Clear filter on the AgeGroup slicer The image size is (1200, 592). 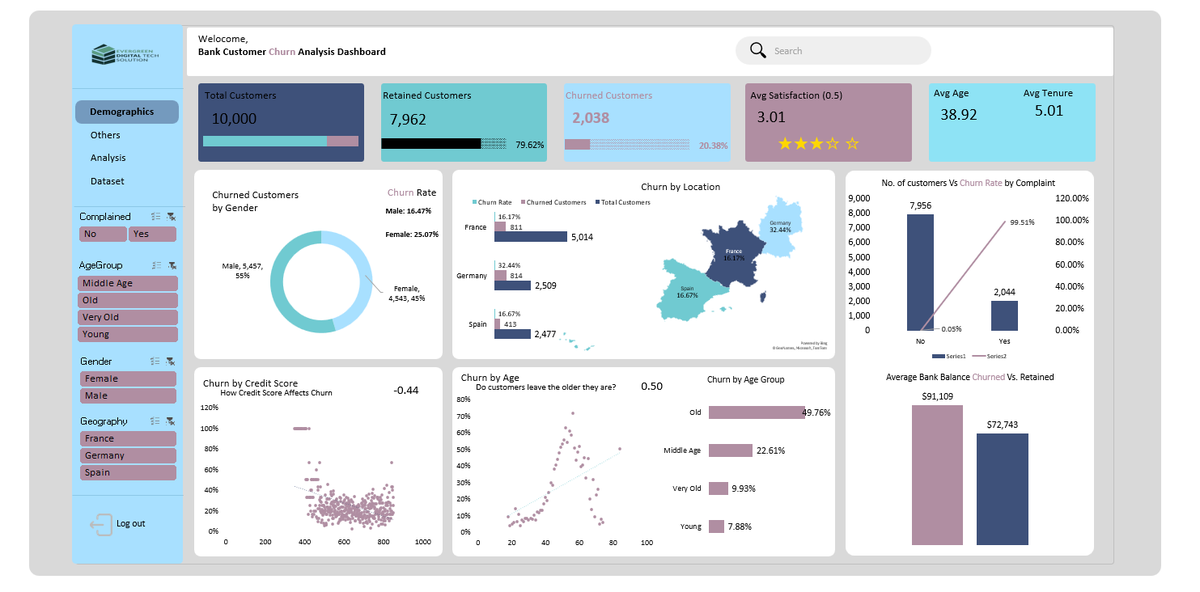[171, 265]
